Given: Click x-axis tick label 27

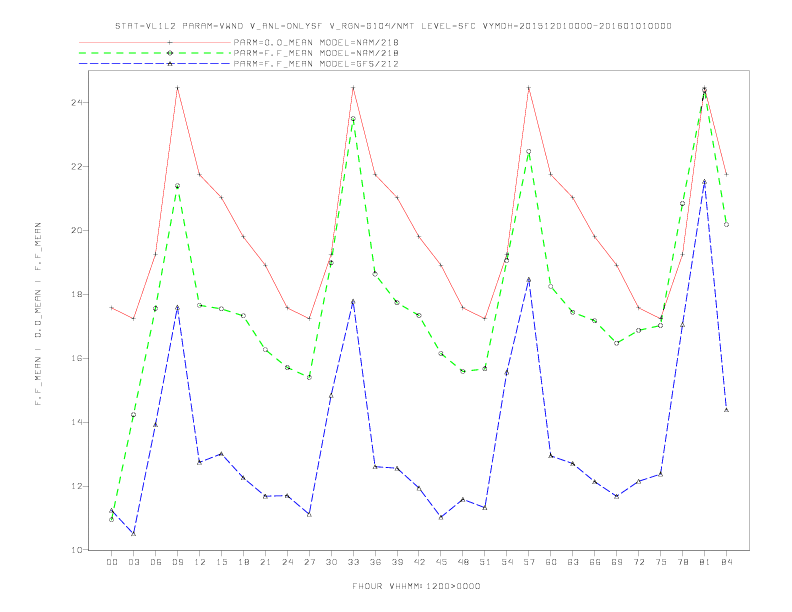Looking at the screenshot, I should (x=309, y=562).
